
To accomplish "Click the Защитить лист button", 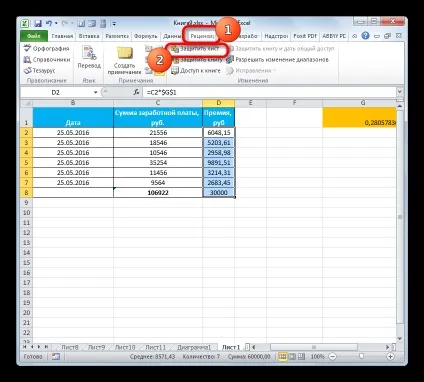I will [195, 49].
